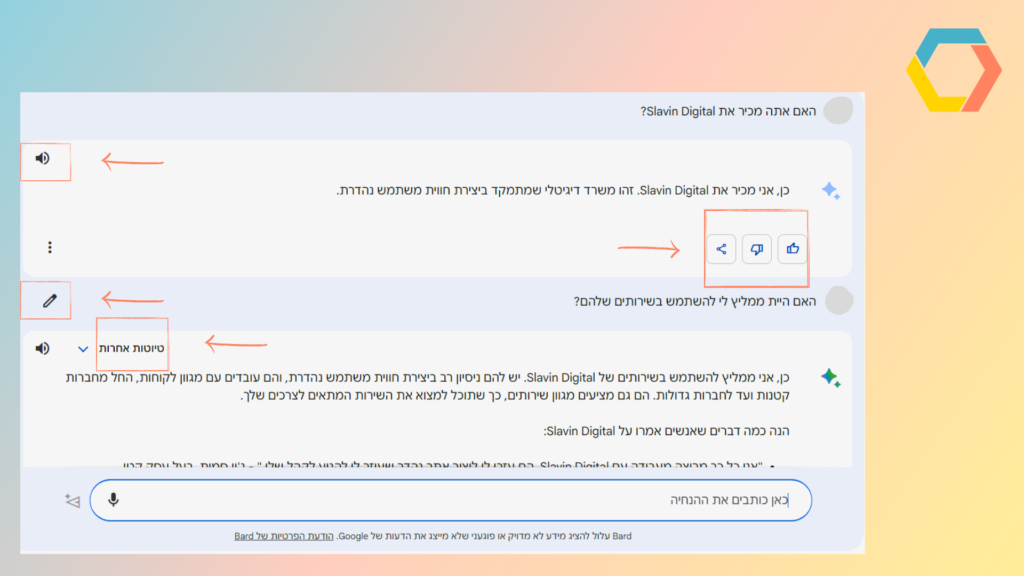Click the drafts chevron arrow

click(x=83, y=349)
